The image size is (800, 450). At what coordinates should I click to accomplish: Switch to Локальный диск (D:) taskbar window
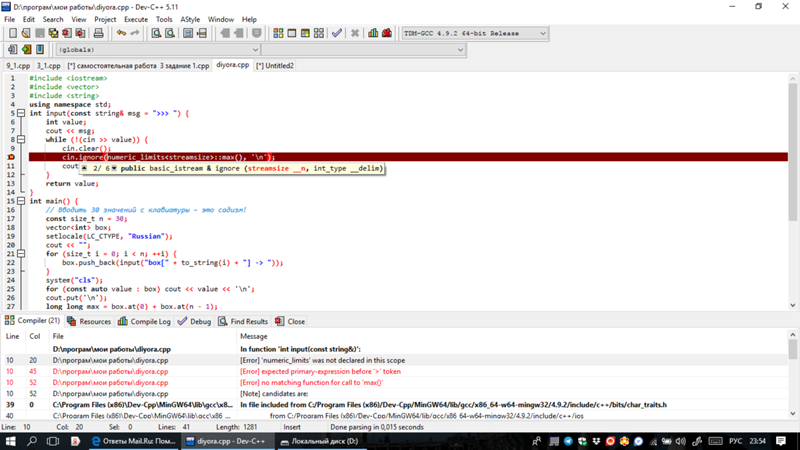(x=320, y=441)
